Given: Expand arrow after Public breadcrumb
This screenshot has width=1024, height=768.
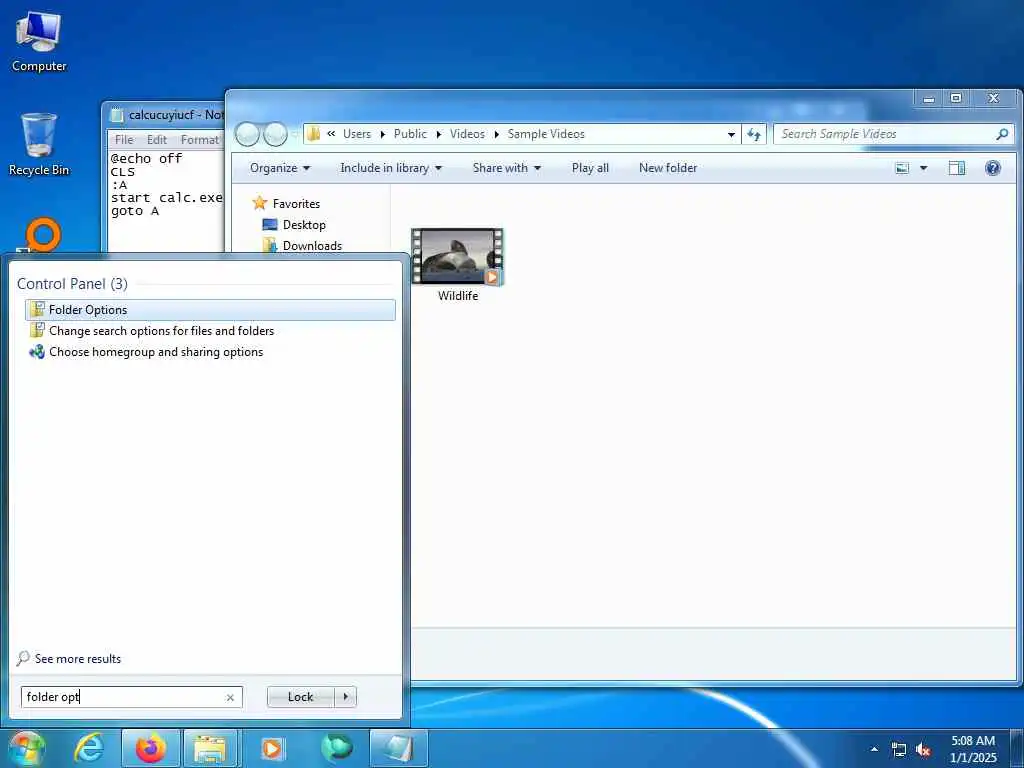Looking at the screenshot, I should pyautogui.click(x=439, y=135).
